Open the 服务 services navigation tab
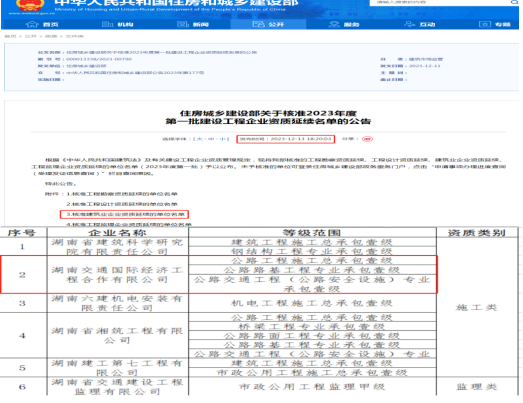The height and width of the screenshot is (403, 523). [x=344, y=24]
